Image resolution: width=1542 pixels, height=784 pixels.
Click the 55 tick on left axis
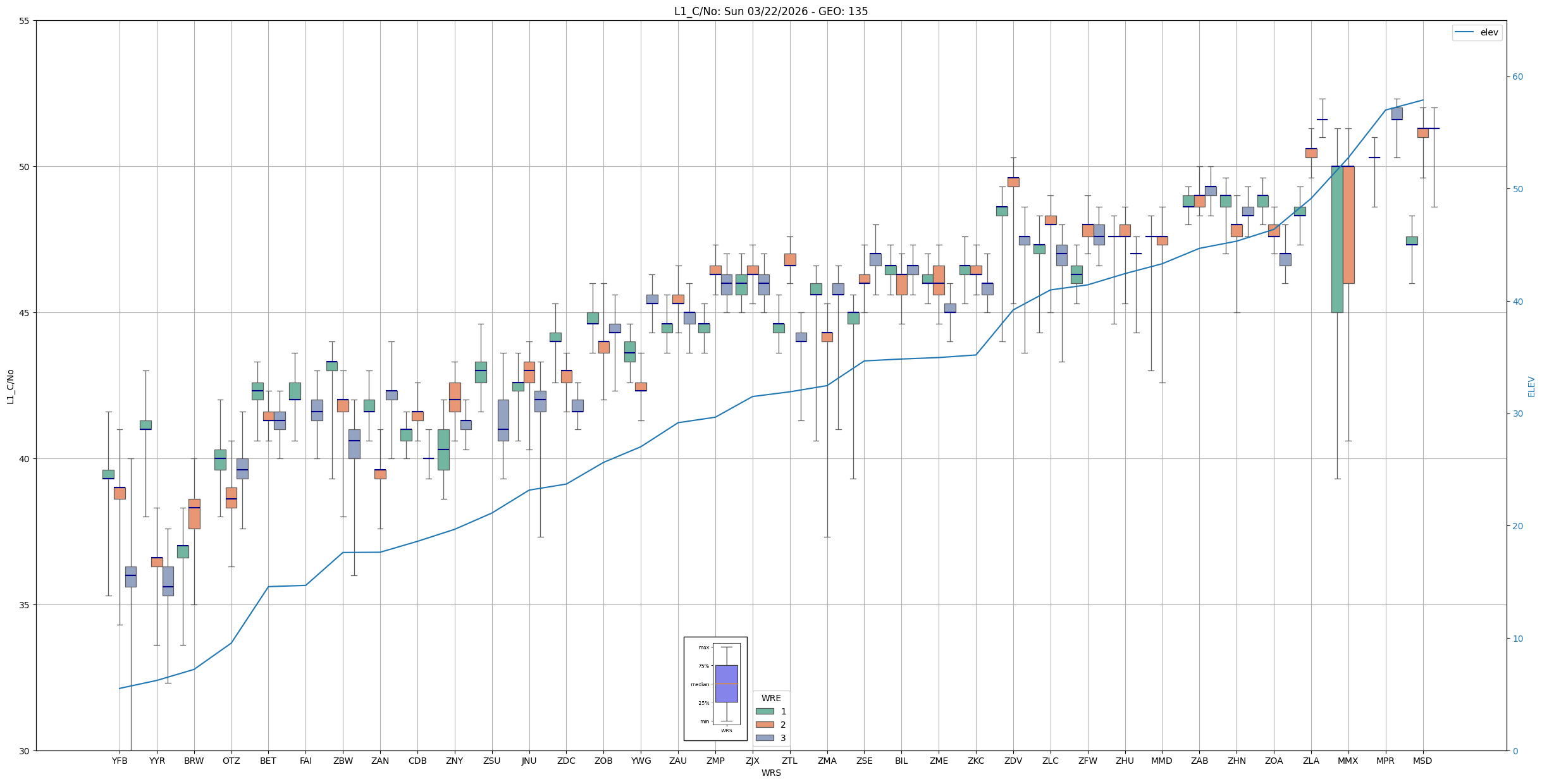tap(24, 21)
